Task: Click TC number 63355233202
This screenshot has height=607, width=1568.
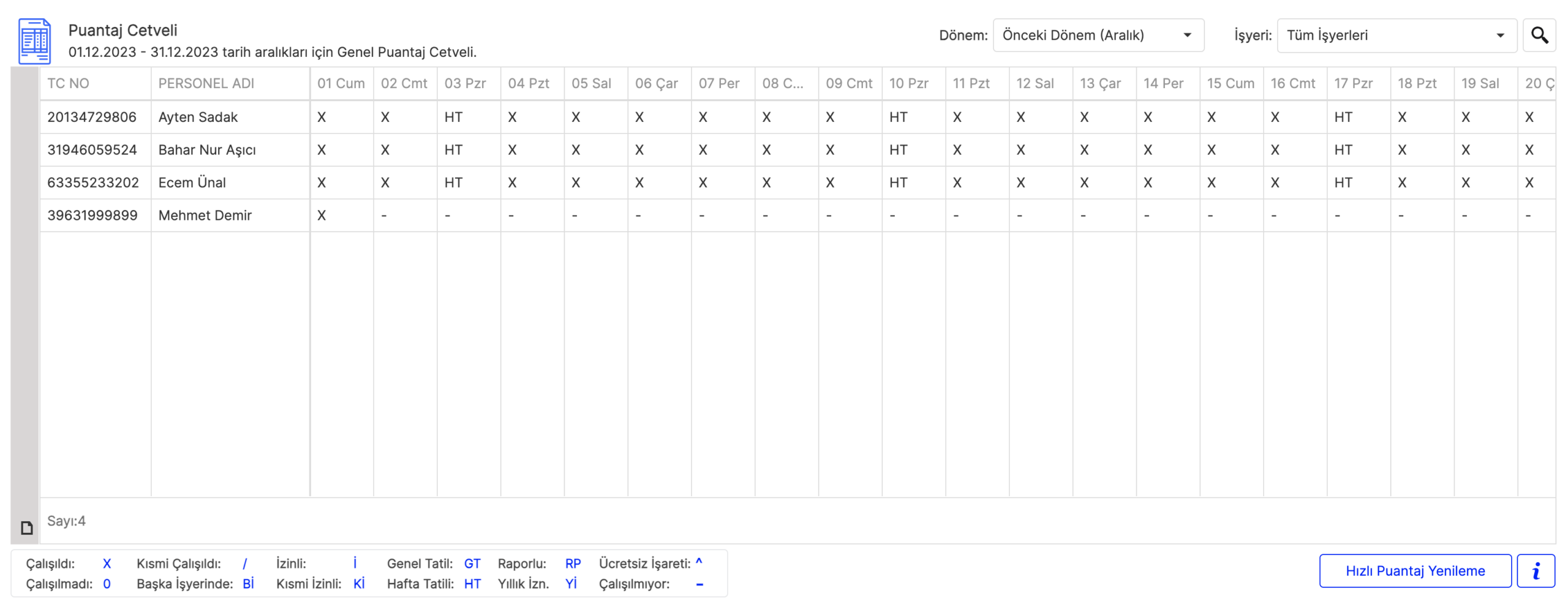Action: pos(93,183)
